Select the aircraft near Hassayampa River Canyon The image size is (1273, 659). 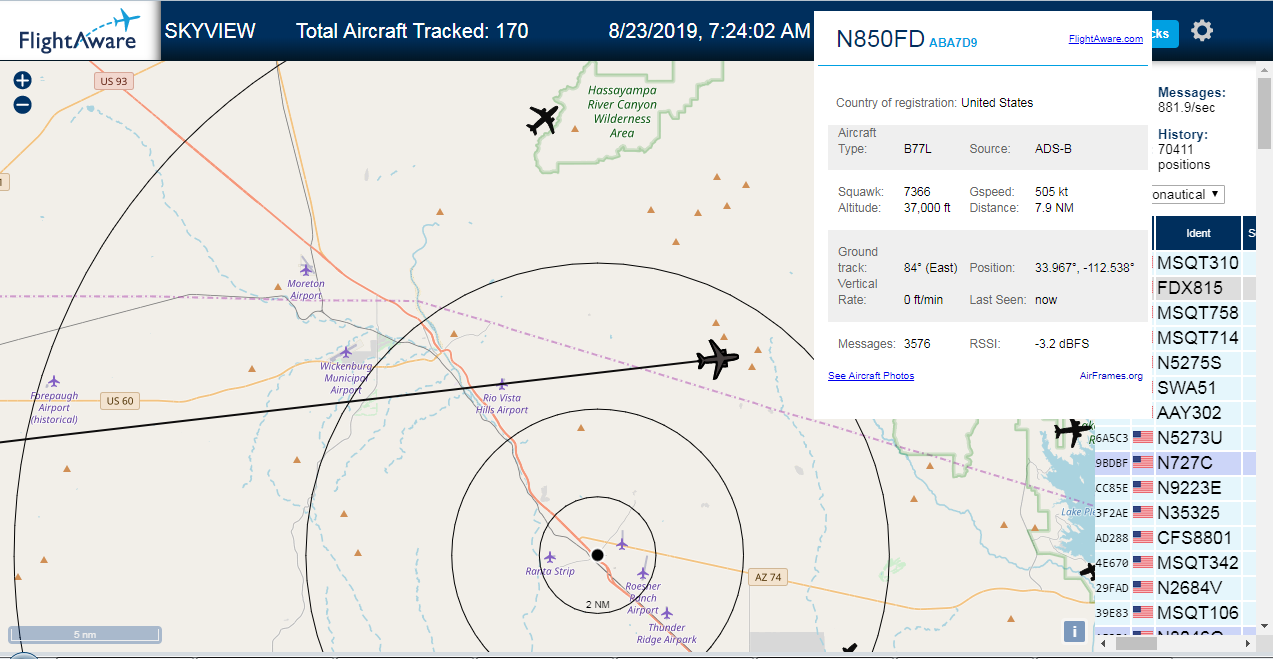[543, 120]
